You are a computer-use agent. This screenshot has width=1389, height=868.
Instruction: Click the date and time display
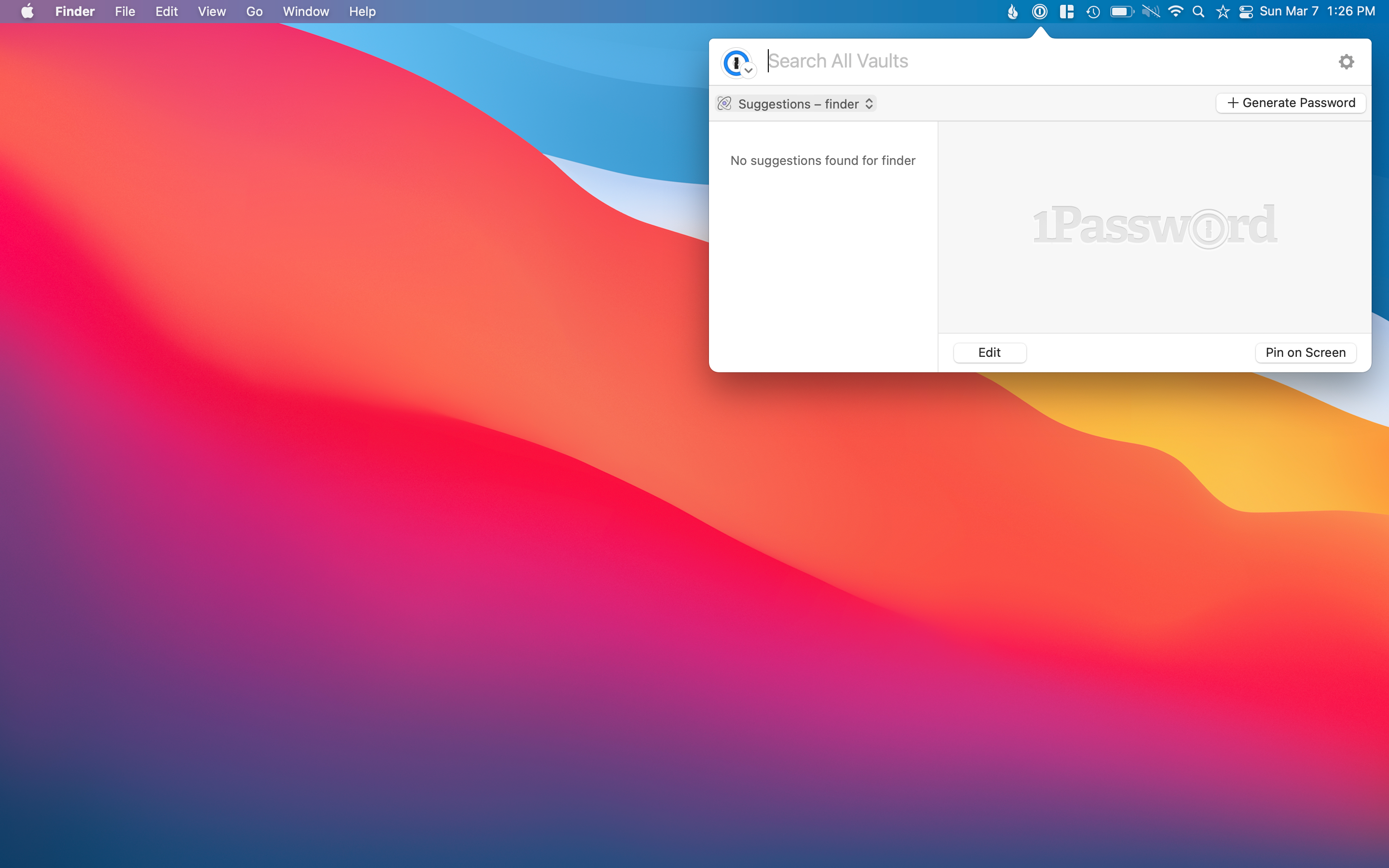point(1317,12)
